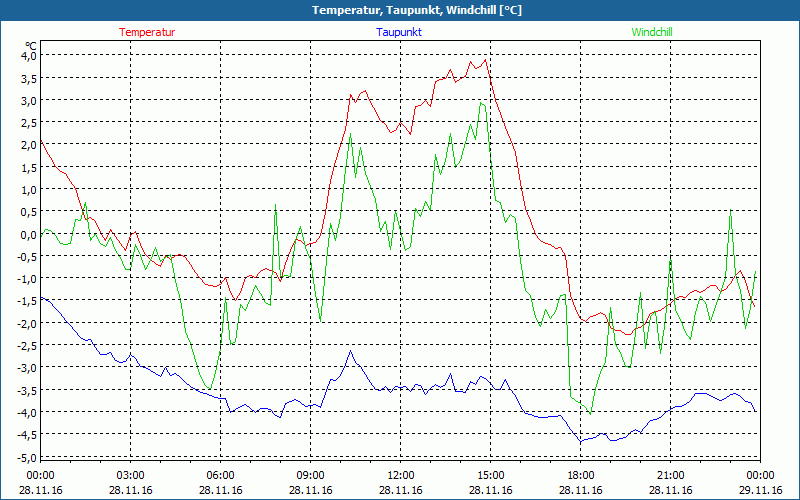Click the 21:00 time axis label
This screenshot has width=800, height=500.
(671, 475)
